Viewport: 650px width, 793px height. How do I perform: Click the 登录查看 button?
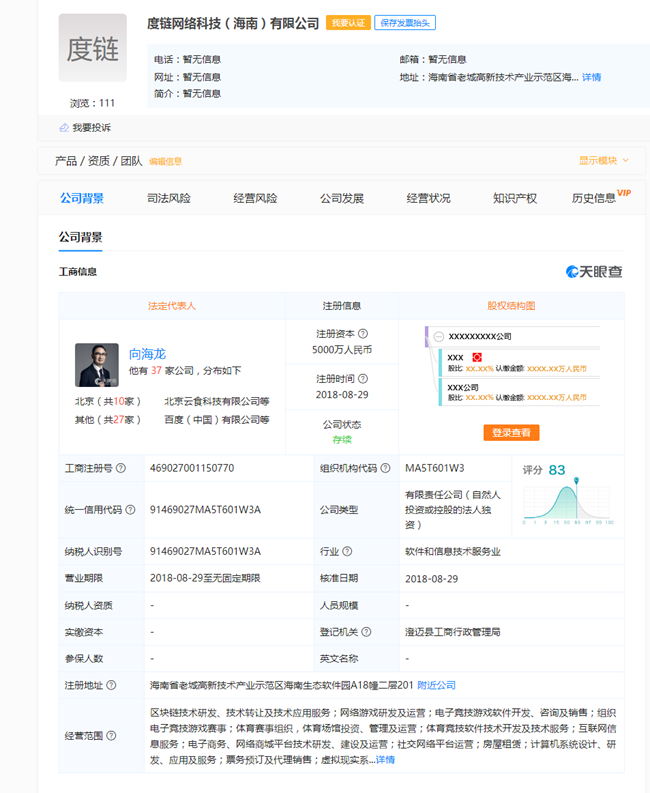(511, 432)
